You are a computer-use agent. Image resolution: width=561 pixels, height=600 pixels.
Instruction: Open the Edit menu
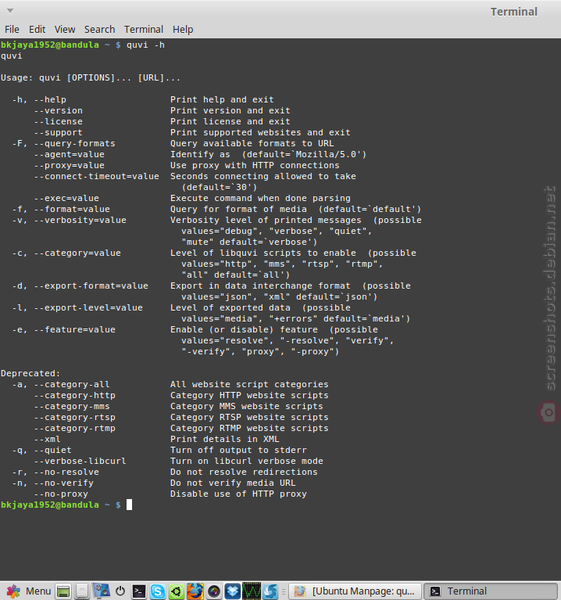click(37, 29)
